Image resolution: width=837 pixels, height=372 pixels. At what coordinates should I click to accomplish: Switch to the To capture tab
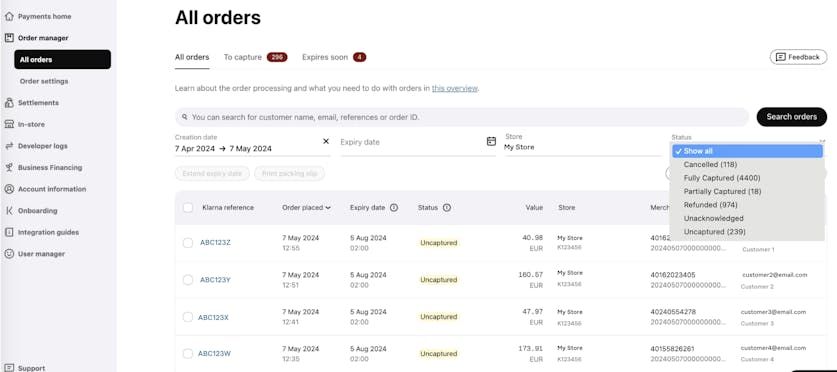tap(255, 57)
